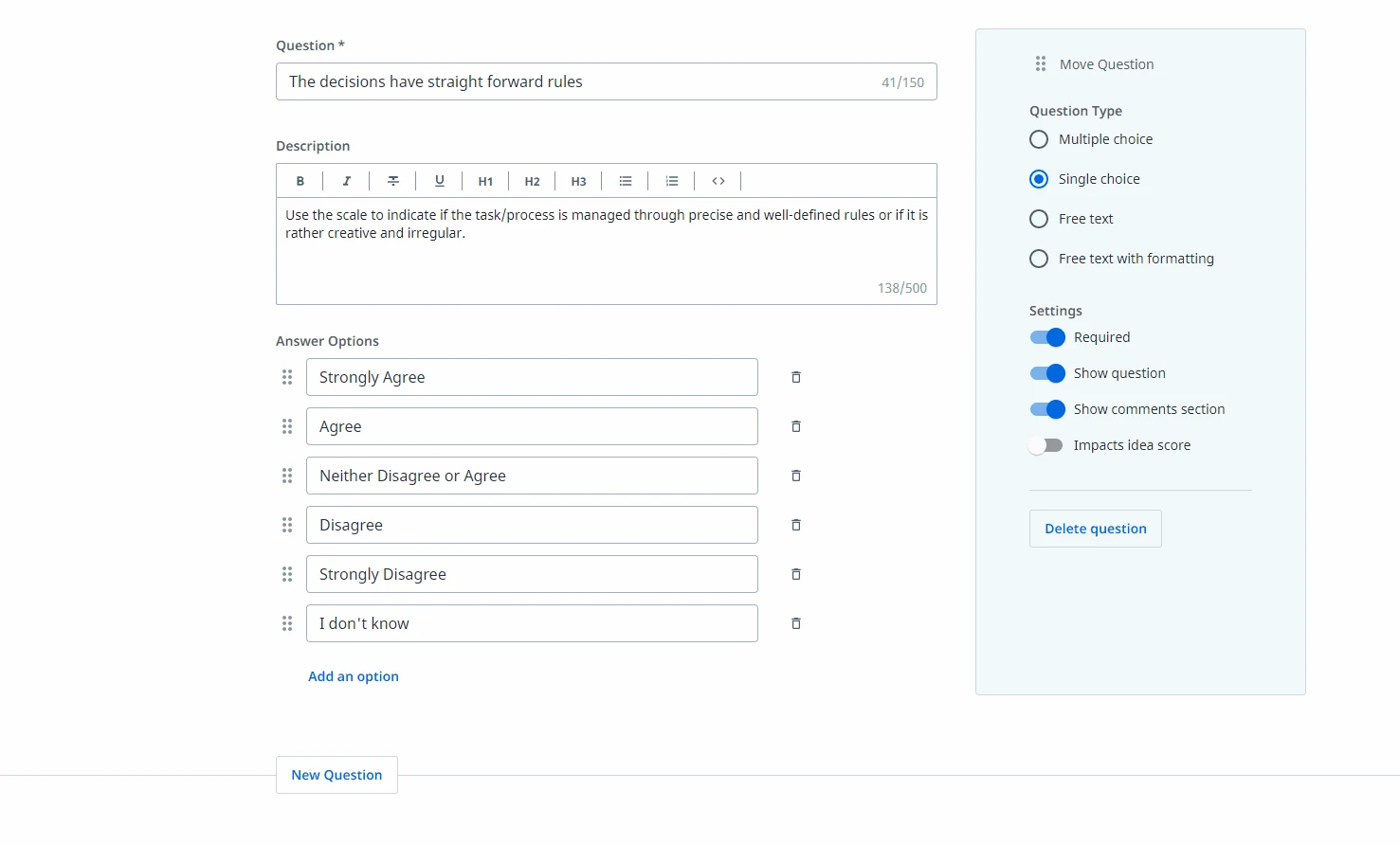Toggle the Required setting off

(x=1047, y=337)
